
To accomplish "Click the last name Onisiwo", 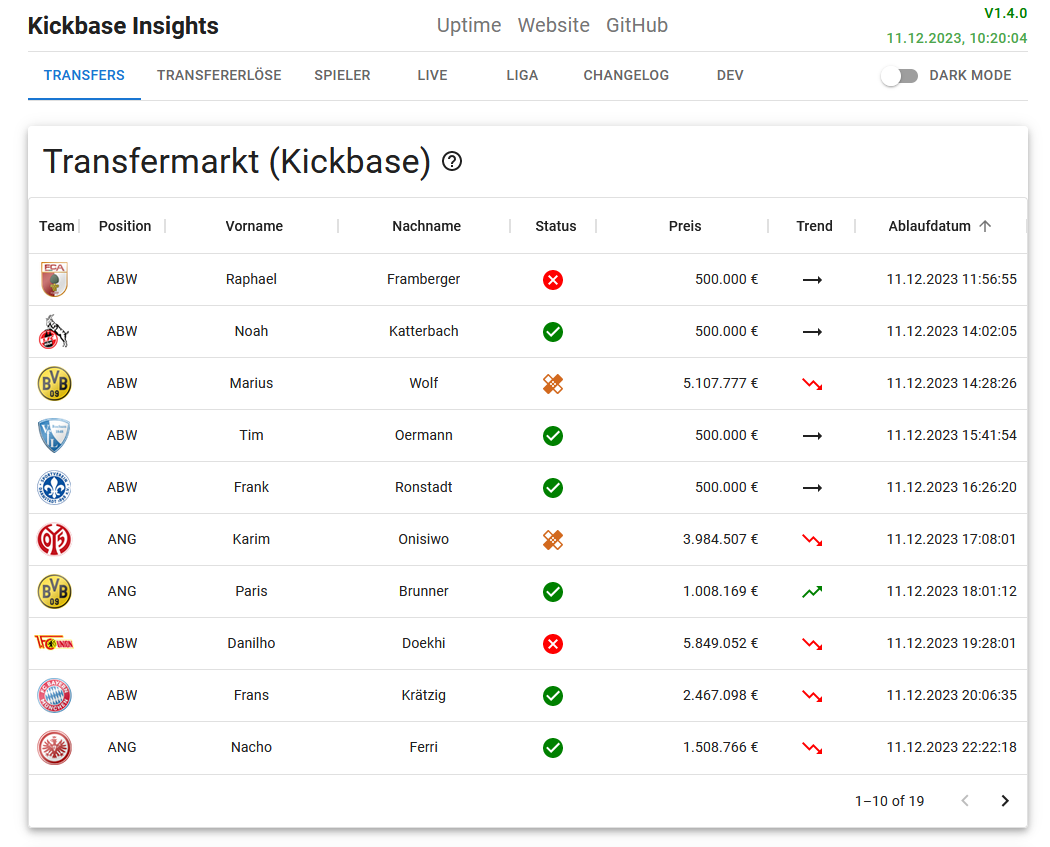I will (x=424, y=540).
